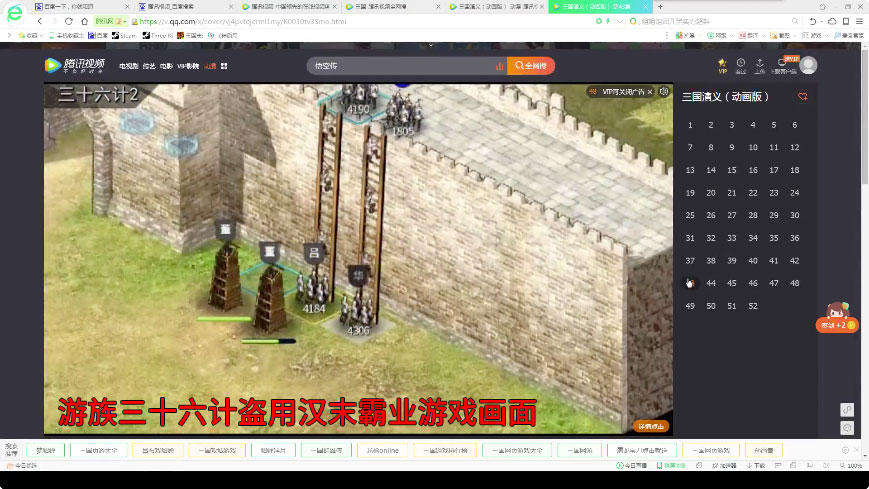Click the sidebar feedback icon

(x=847, y=428)
